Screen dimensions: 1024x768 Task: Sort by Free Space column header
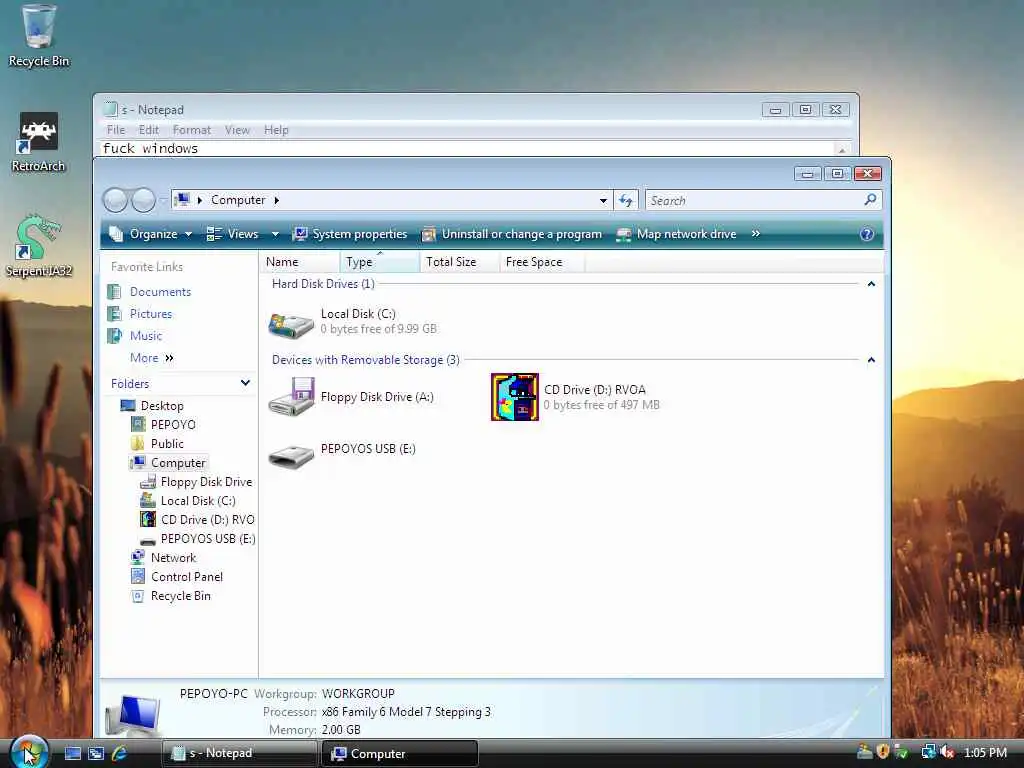tap(541, 262)
